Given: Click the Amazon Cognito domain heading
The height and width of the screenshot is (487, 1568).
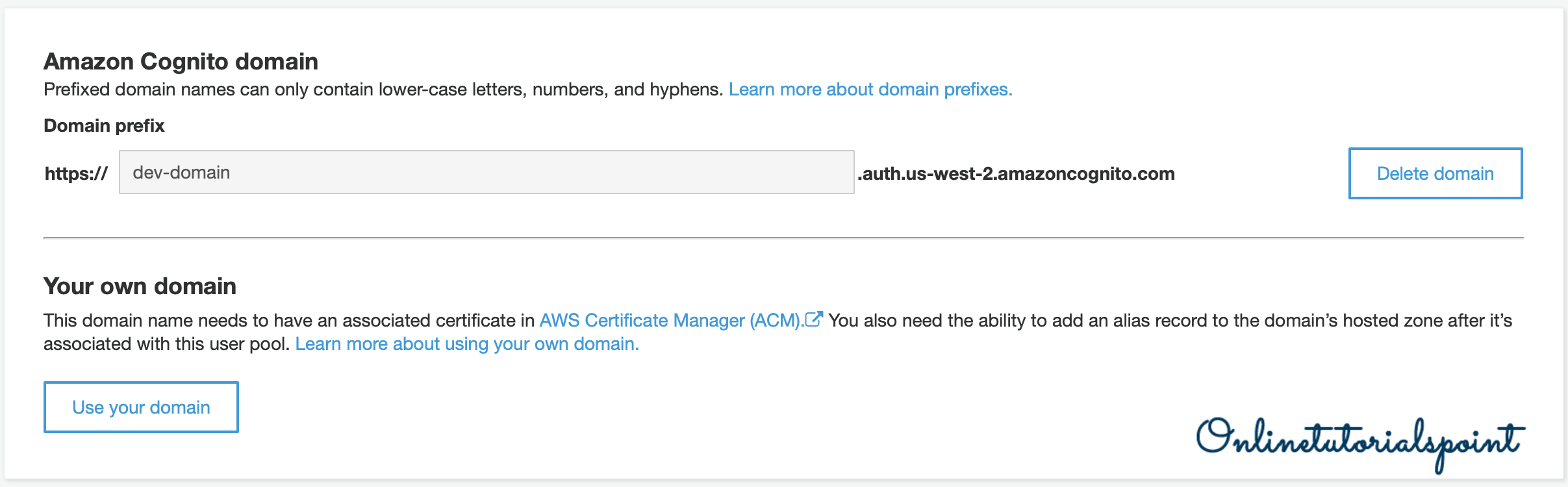Looking at the screenshot, I should coord(181,62).
